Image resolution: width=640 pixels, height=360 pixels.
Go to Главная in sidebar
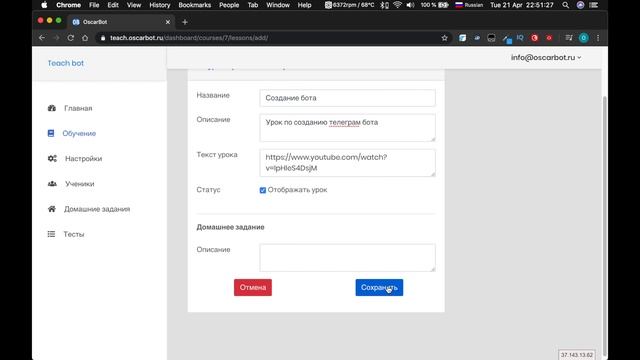click(x=78, y=108)
